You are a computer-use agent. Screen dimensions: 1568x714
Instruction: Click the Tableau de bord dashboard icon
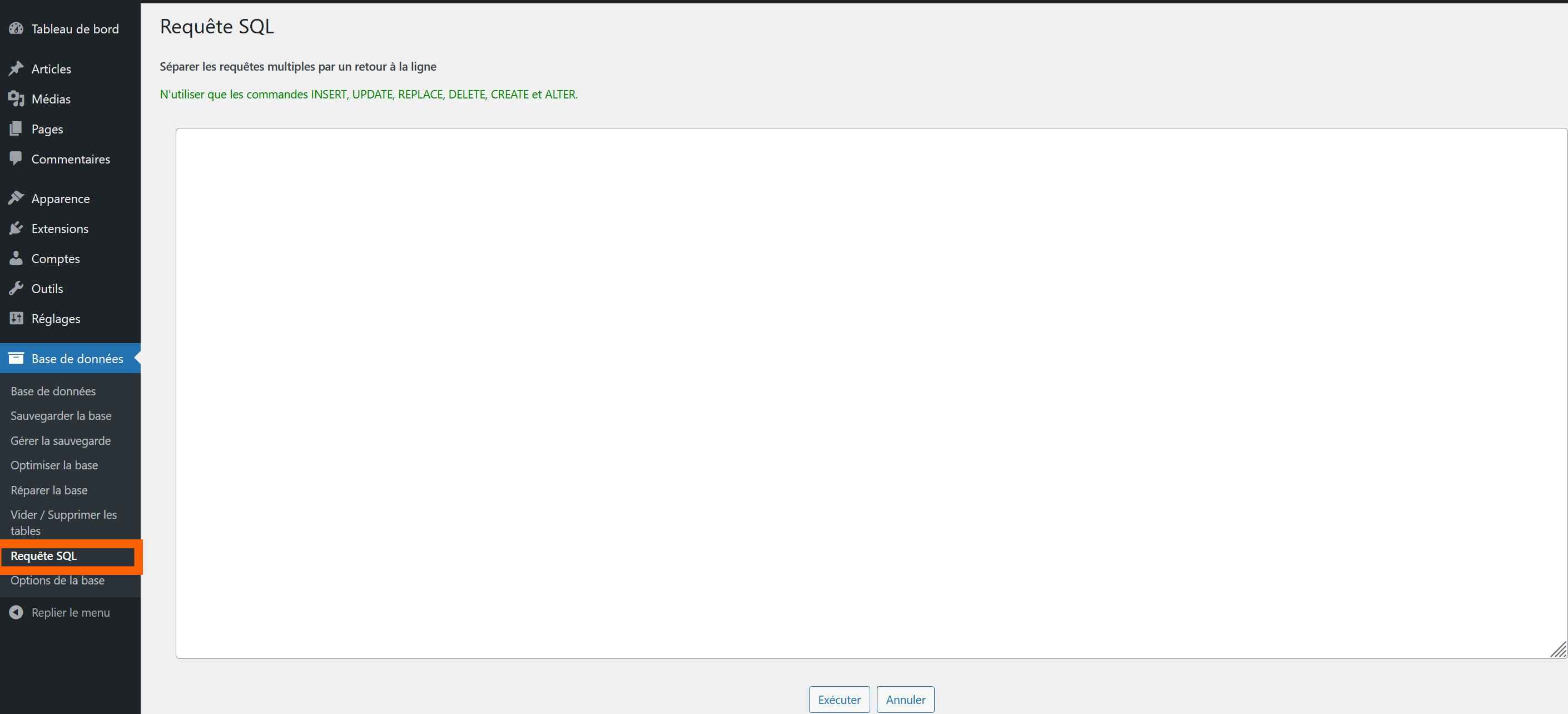point(17,28)
